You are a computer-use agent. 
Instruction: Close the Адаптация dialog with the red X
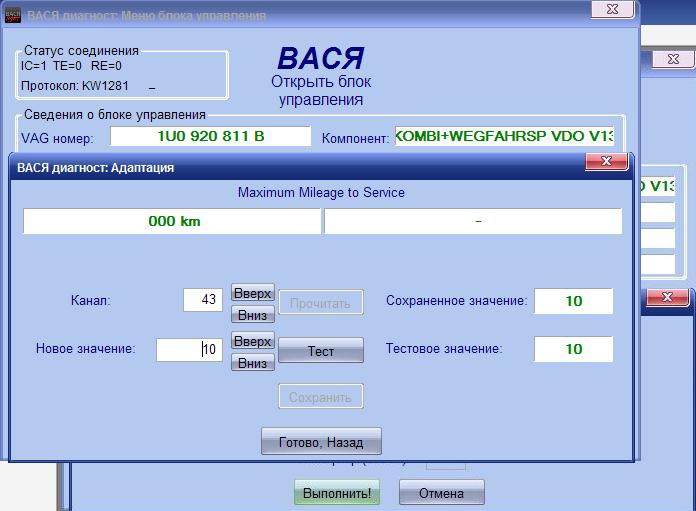point(606,161)
